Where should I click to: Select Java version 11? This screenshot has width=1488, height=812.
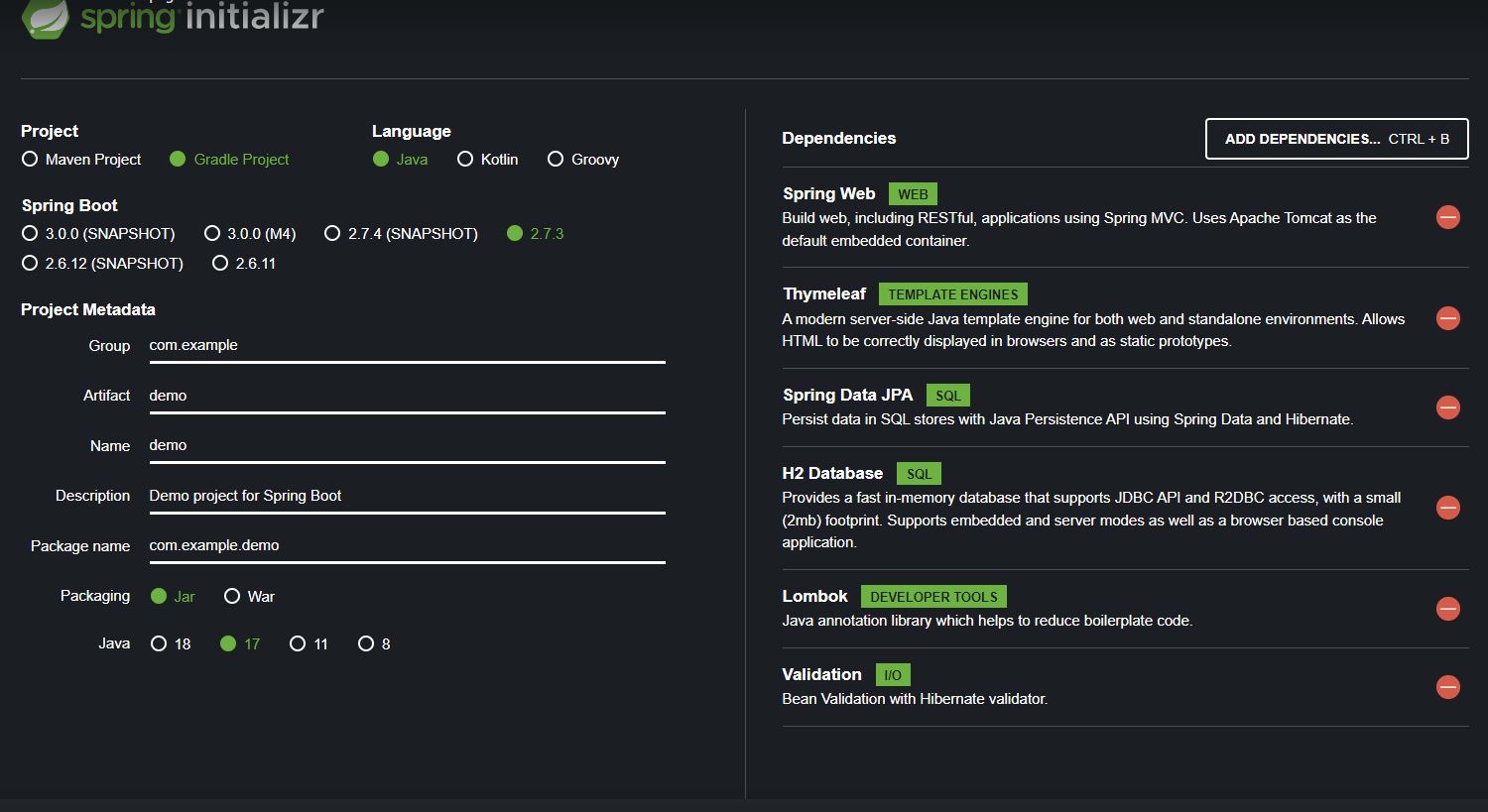(x=310, y=644)
